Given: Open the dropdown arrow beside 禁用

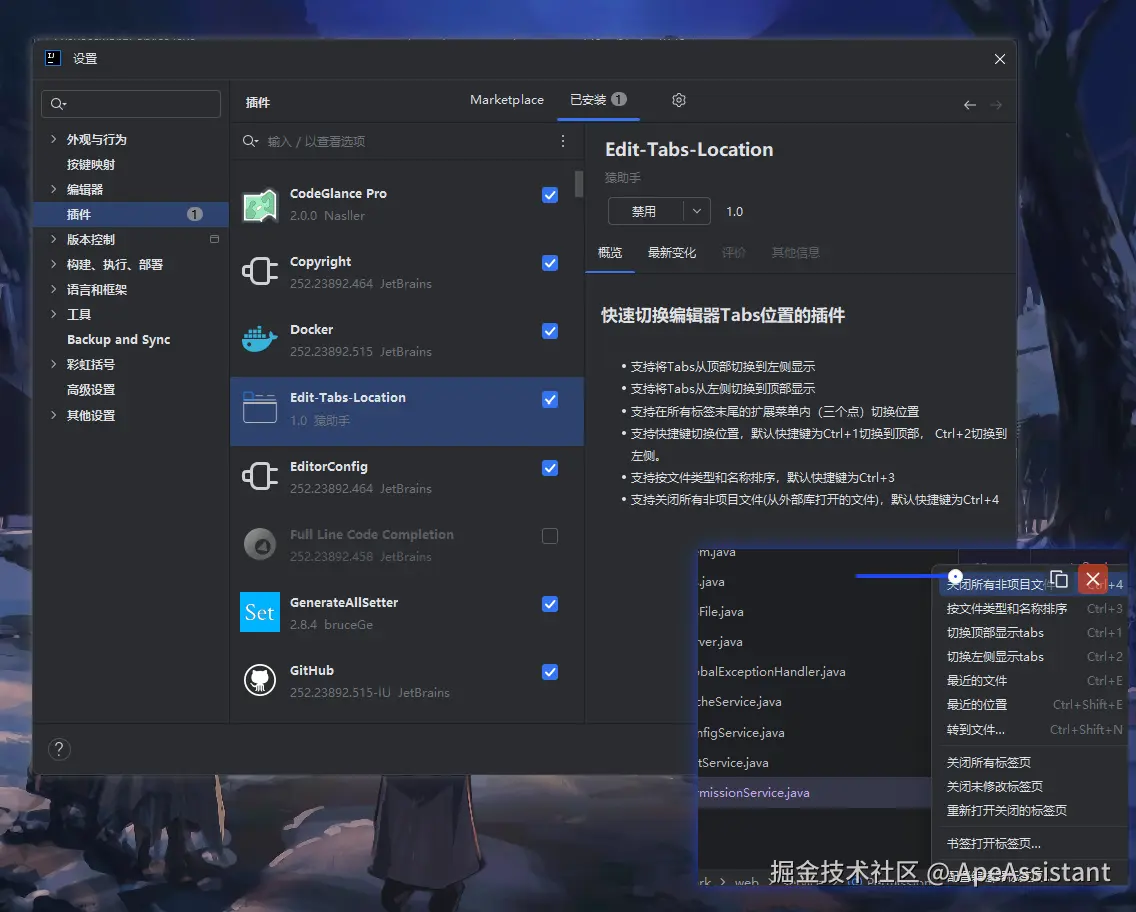Looking at the screenshot, I should [x=696, y=212].
